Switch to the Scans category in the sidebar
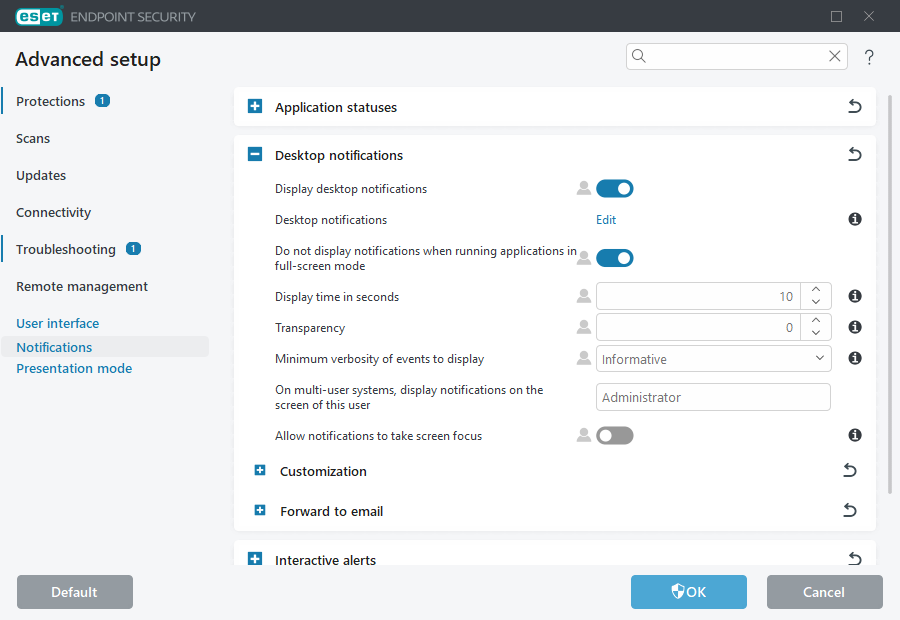The image size is (900, 620). [34, 138]
